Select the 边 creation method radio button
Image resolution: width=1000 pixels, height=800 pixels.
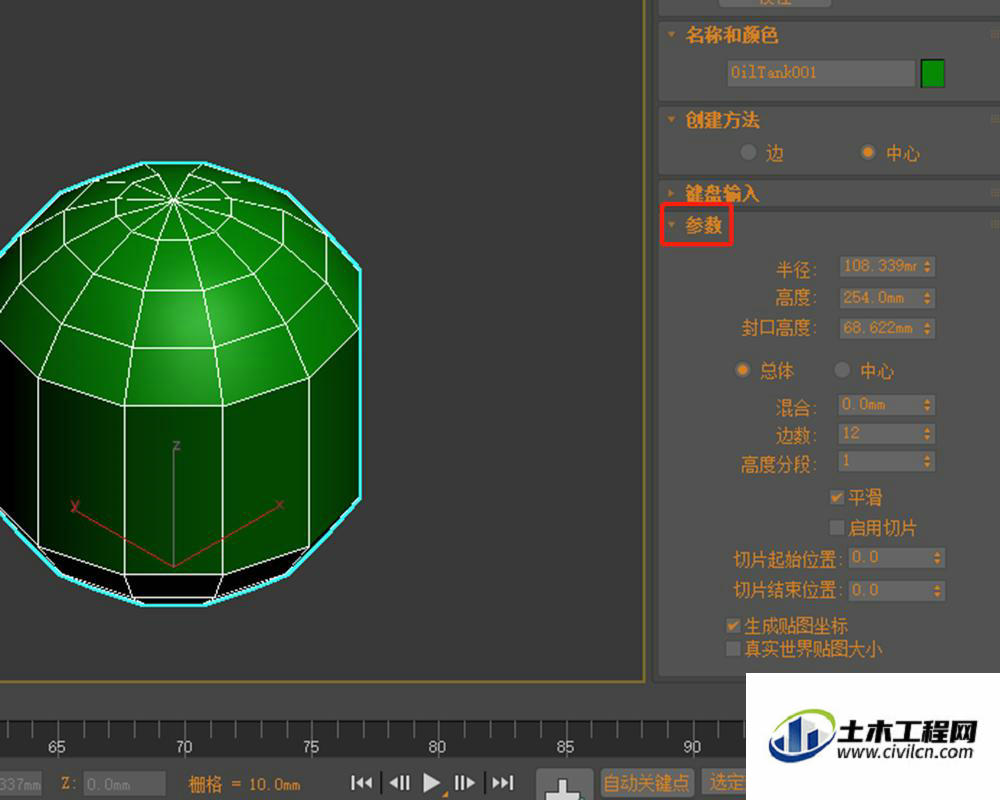coord(748,152)
